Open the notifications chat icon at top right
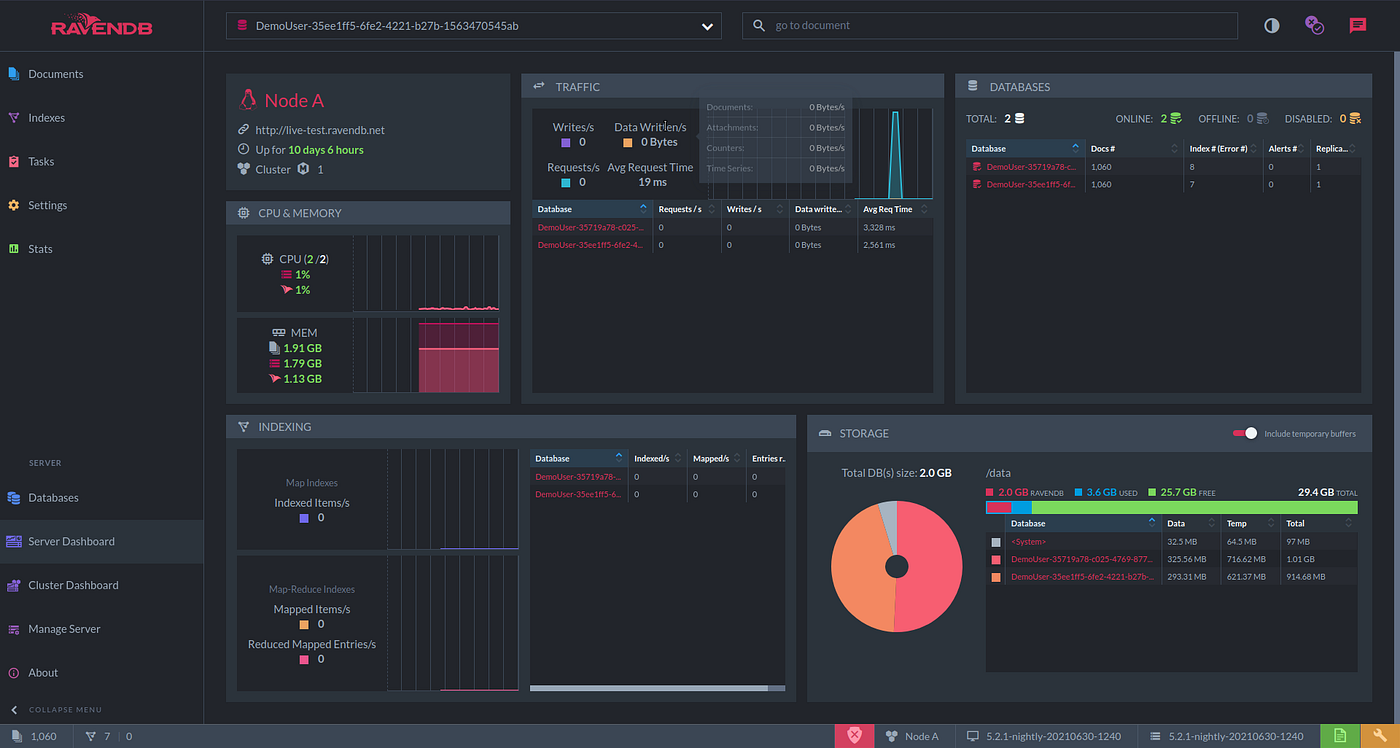 tap(1357, 25)
